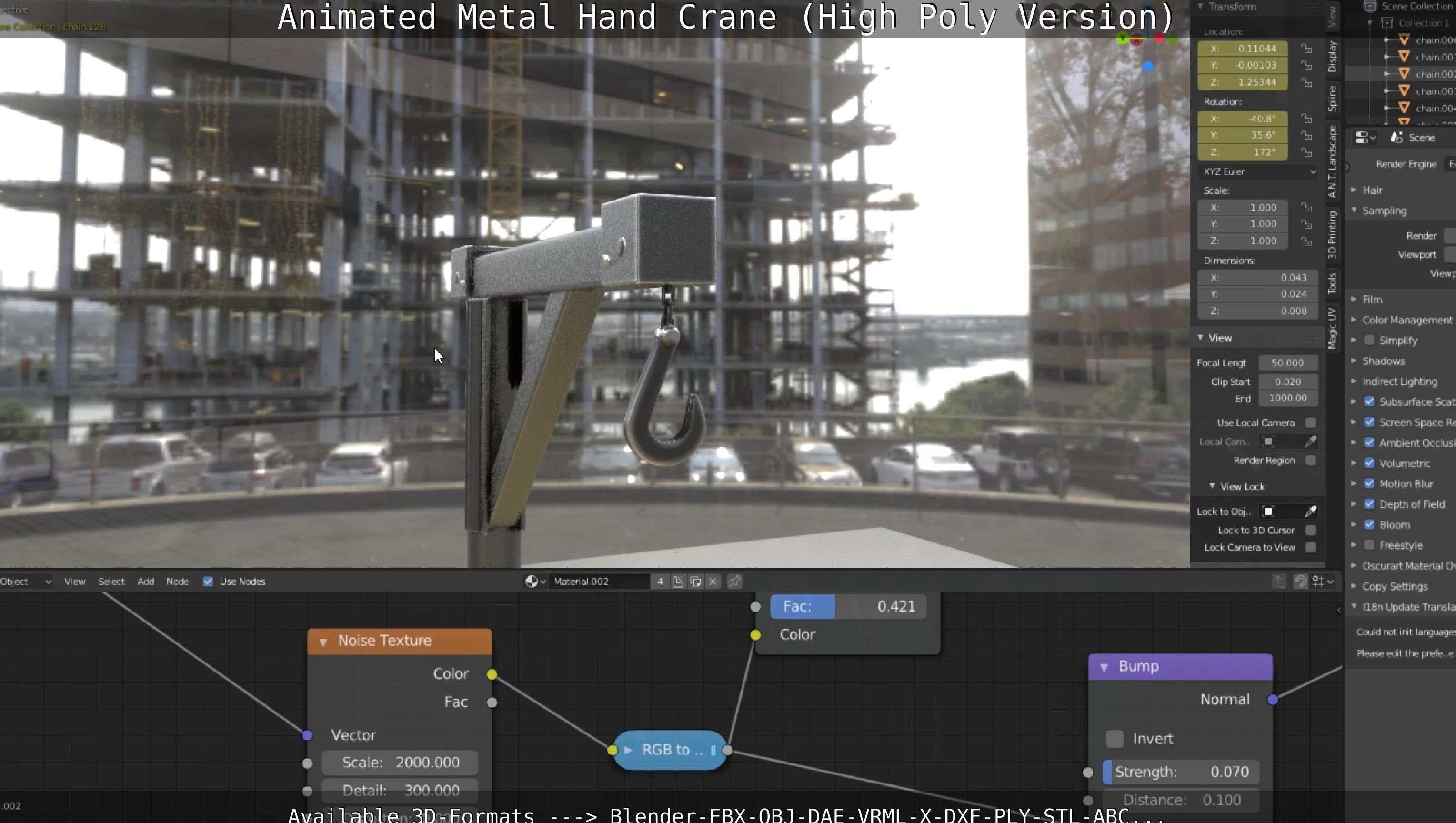
Task: Toggle the lock for Location Z
Action: pos(1306,82)
